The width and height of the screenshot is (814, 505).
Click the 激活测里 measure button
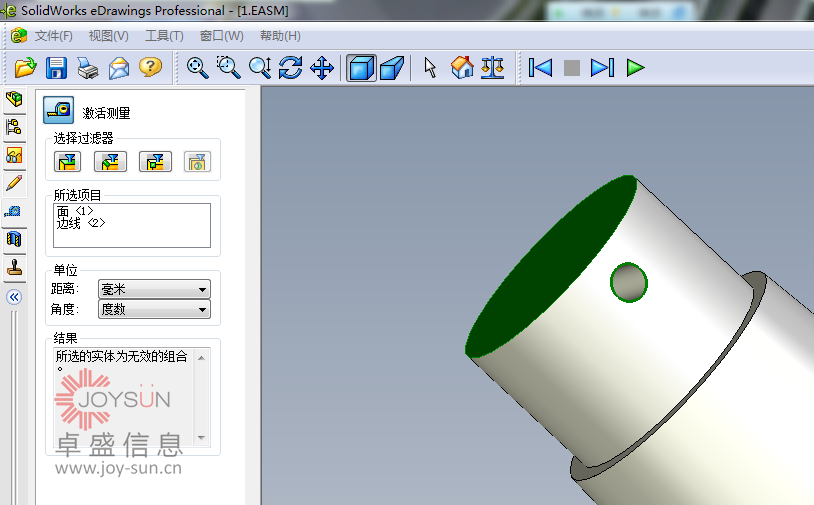tap(58, 110)
